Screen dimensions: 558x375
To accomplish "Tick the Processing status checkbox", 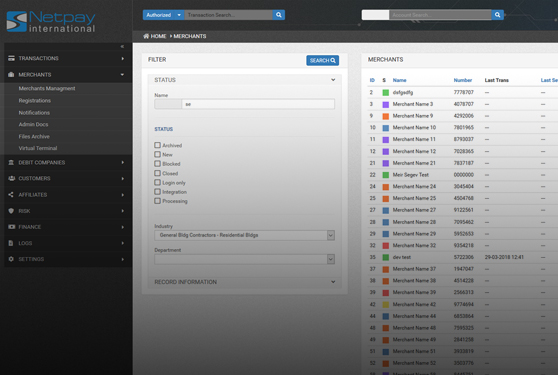I will pyautogui.click(x=157, y=201).
